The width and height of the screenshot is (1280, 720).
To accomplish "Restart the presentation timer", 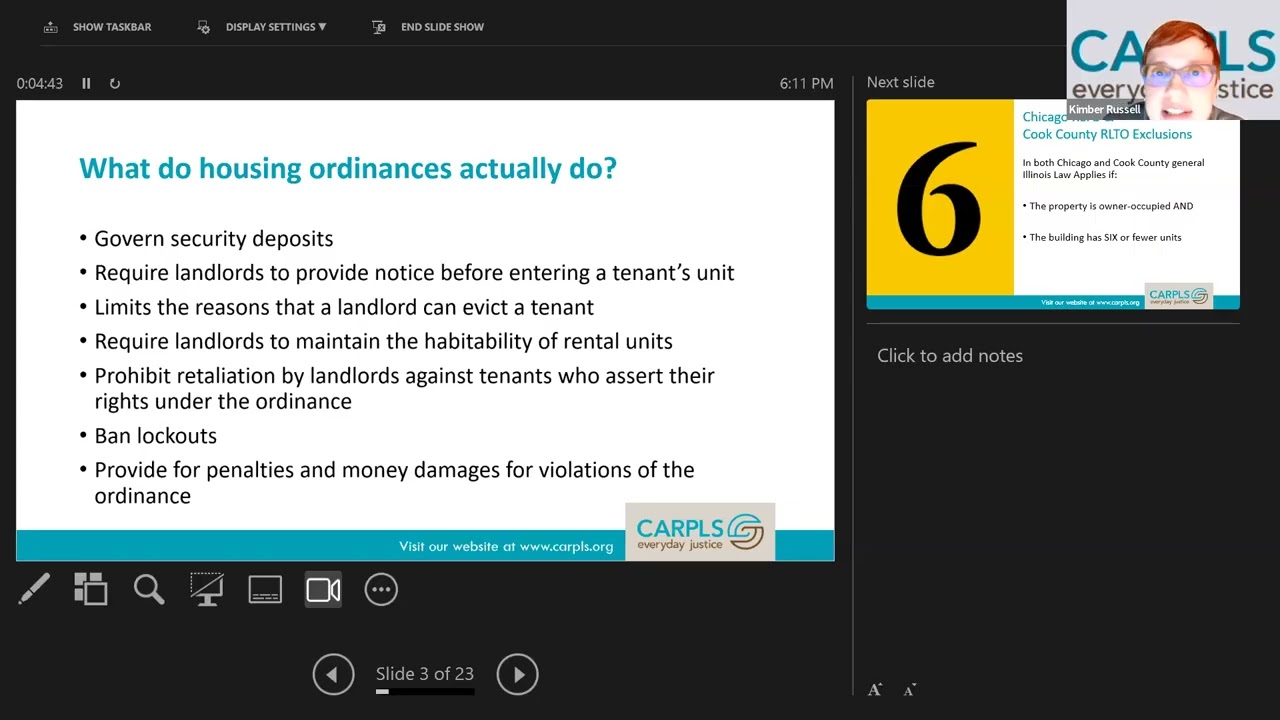I will point(115,84).
